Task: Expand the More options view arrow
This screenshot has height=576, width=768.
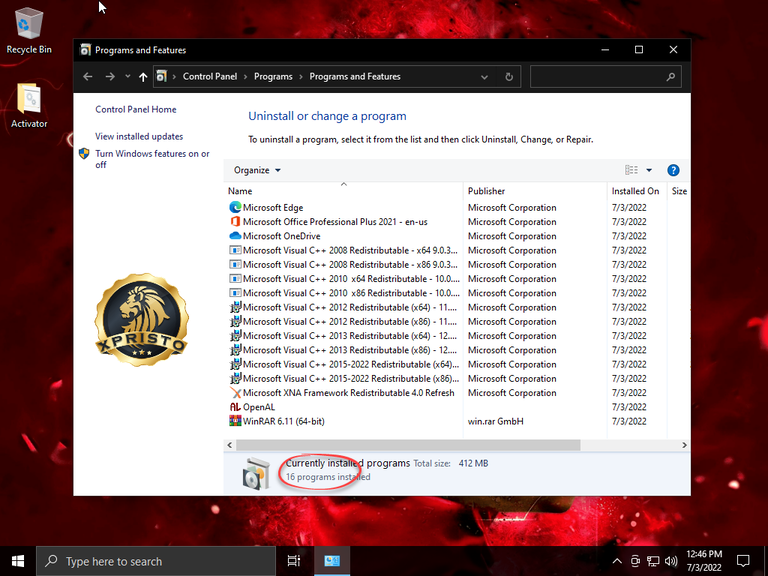Action: tap(649, 170)
